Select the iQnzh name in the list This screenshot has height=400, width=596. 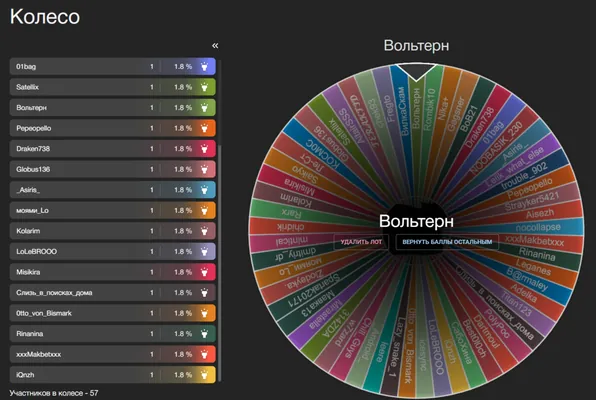click(25, 375)
